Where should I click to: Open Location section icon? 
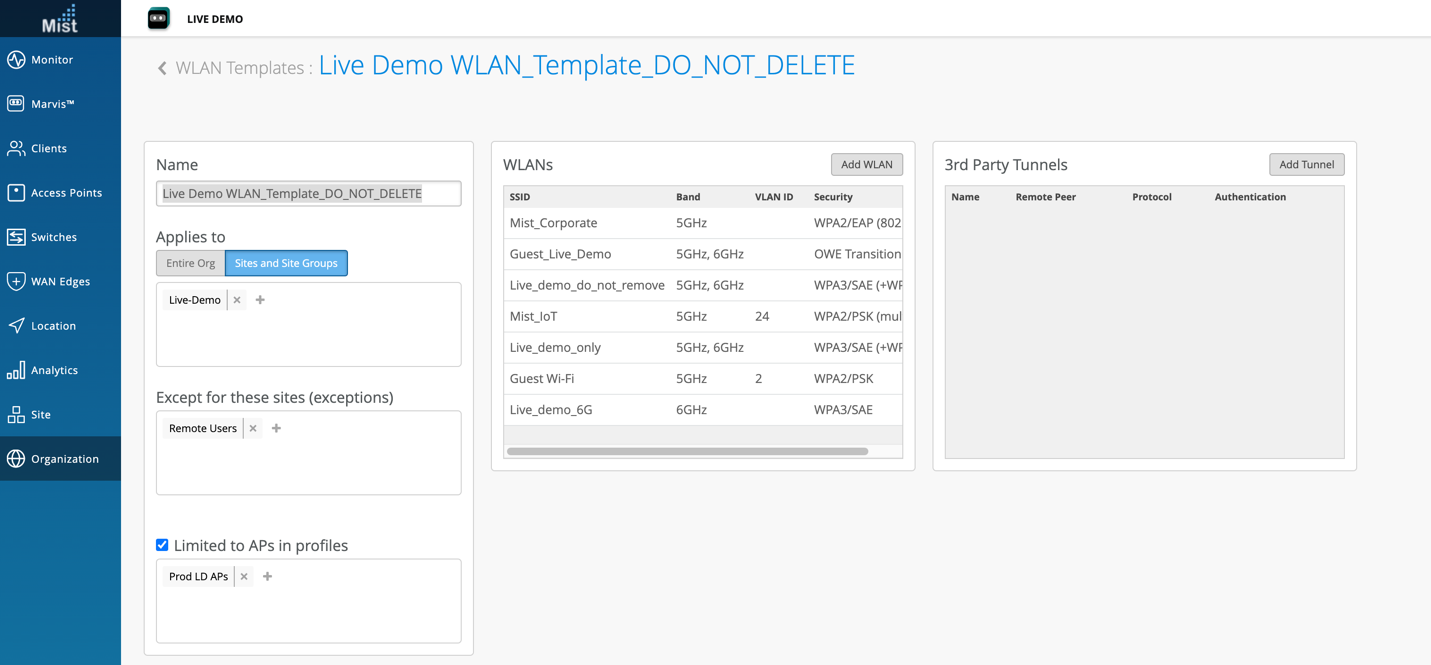[x=16, y=326]
